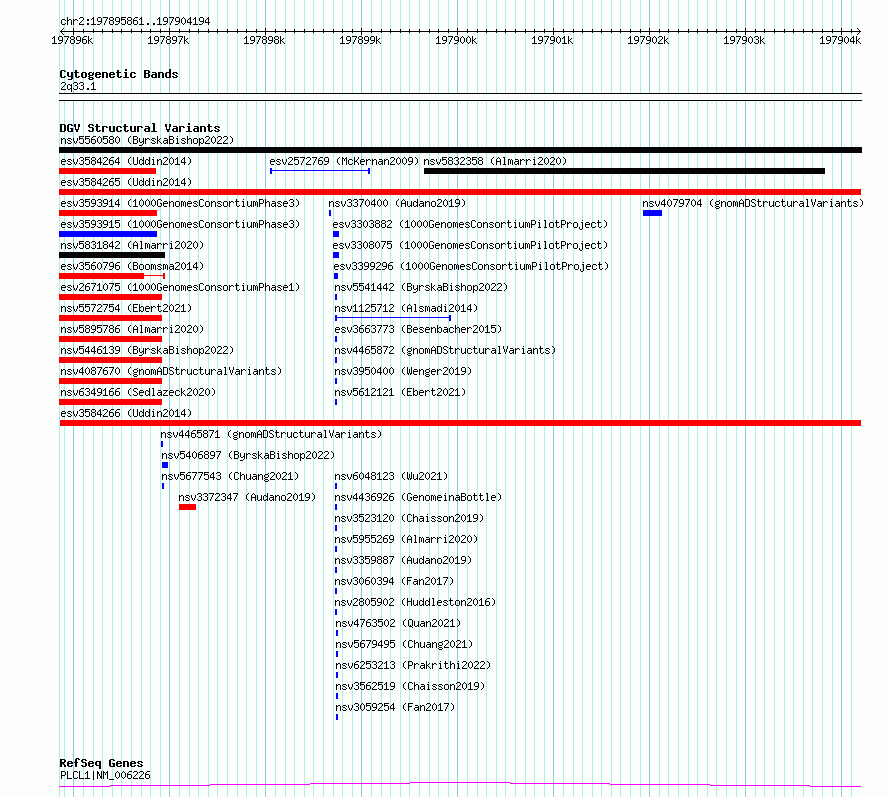Open nsv4465871 (gnomADStructuralVariants) label
The width and height of the screenshot is (890, 797).
click(271, 434)
